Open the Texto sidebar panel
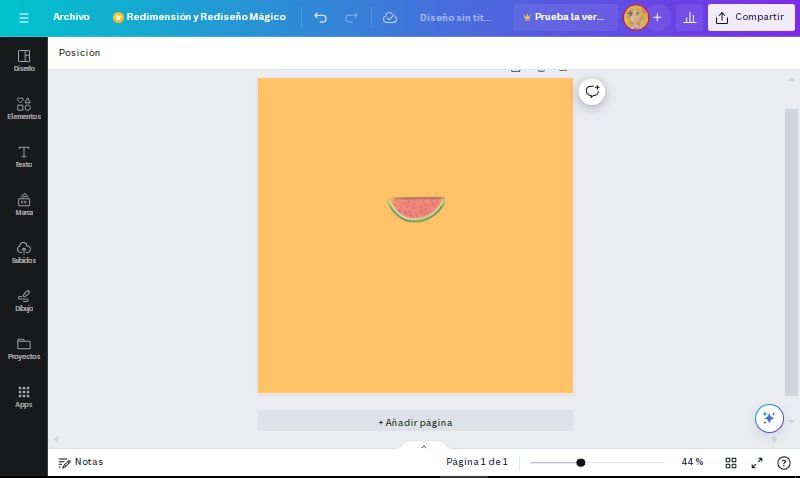The height and width of the screenshot is (478, 800). [x=24, y=157]
